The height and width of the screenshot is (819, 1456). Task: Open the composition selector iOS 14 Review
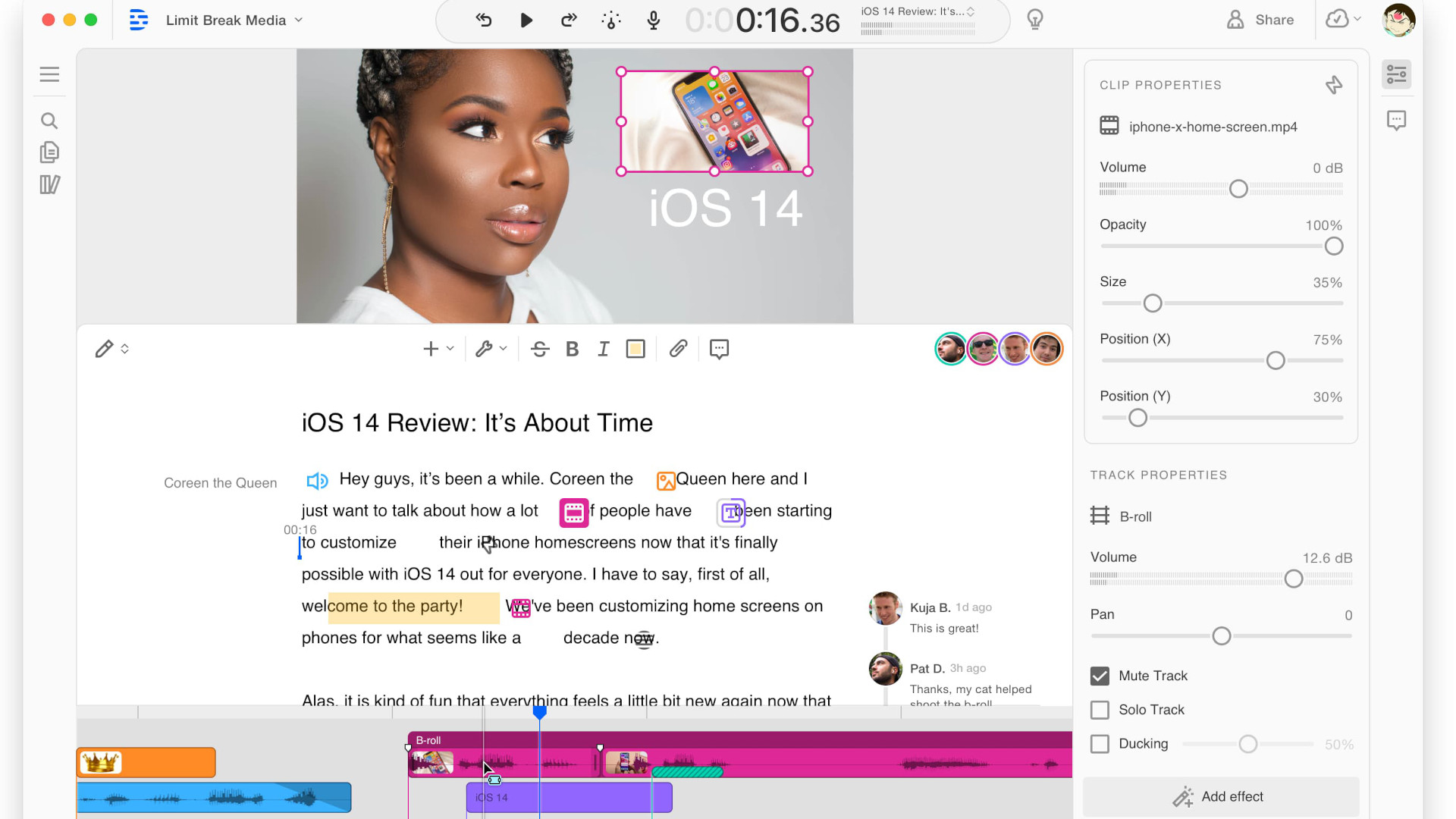pyautogui.click(x=918, y=11)
